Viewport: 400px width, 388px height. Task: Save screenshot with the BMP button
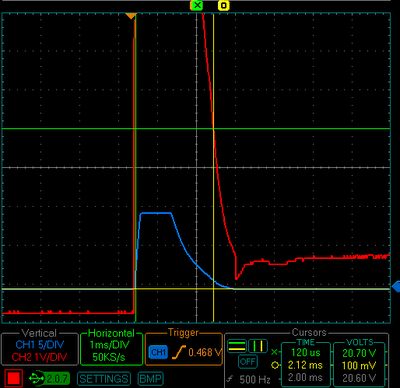(x=150, y=379)
